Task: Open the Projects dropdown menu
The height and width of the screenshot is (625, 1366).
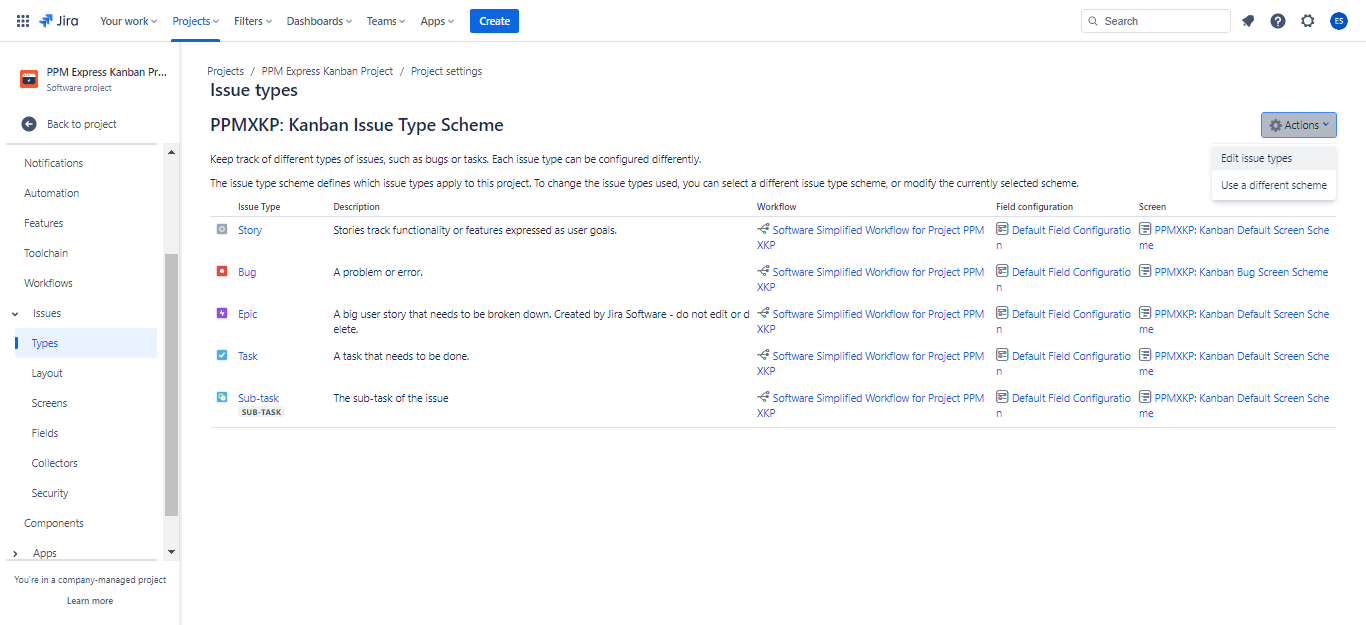Action: (x=196, y=21)
